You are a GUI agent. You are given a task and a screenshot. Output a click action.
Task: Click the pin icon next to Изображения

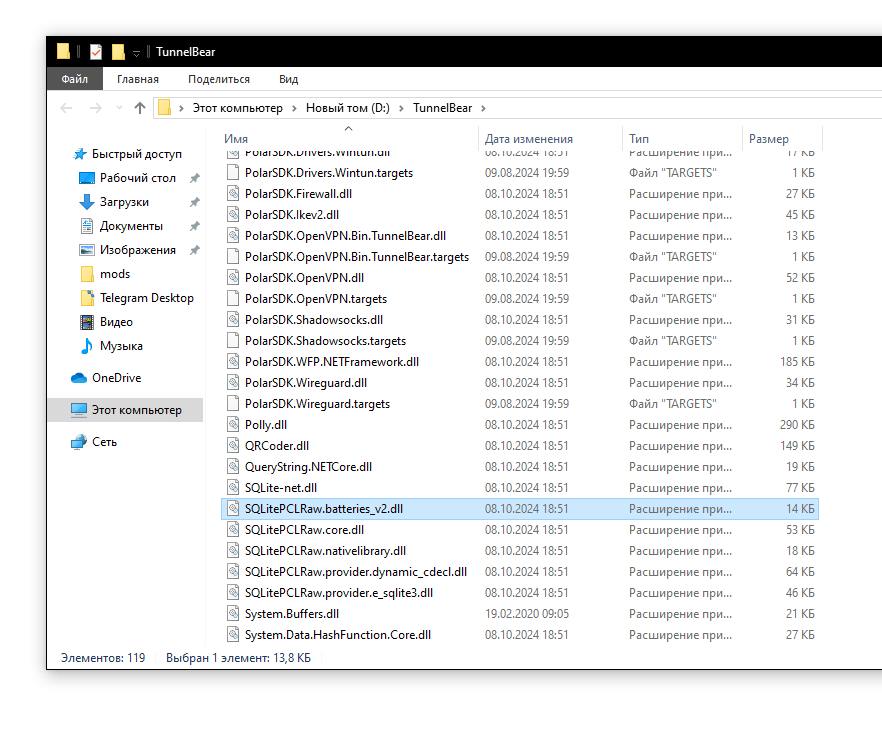coord(195,250)
